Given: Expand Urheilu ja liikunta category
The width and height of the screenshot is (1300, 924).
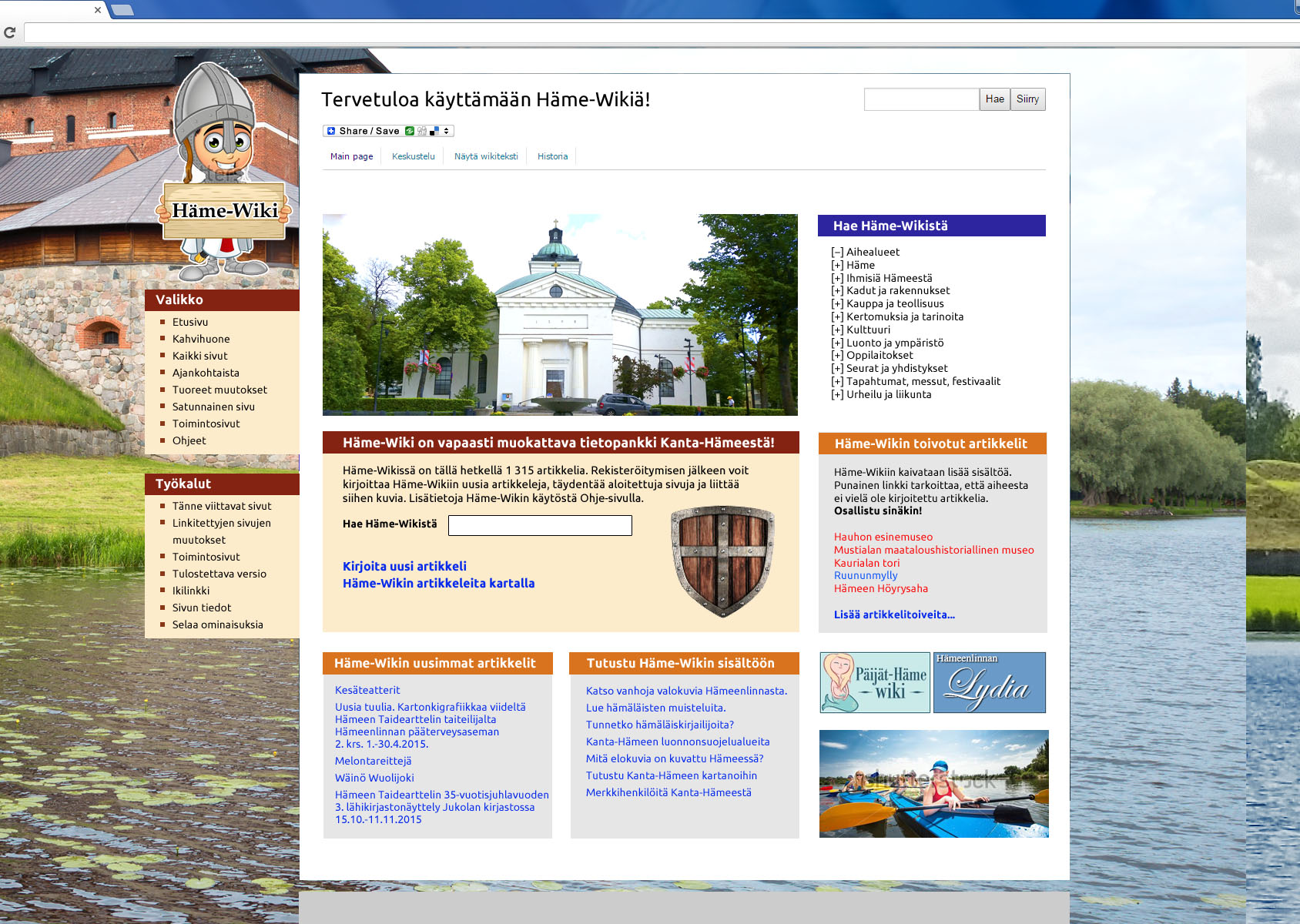Looking at the screenshot, I should click(837, 395).
